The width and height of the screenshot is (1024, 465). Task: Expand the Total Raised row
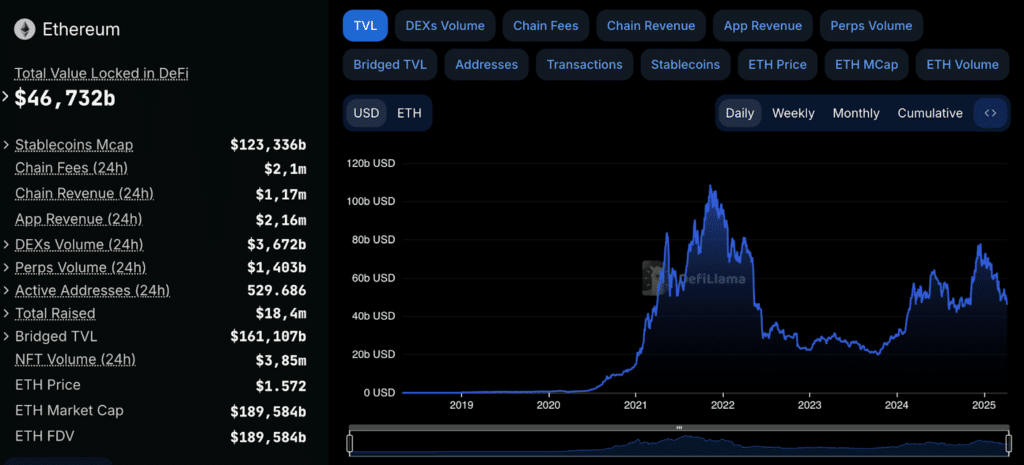click(6, 313)
